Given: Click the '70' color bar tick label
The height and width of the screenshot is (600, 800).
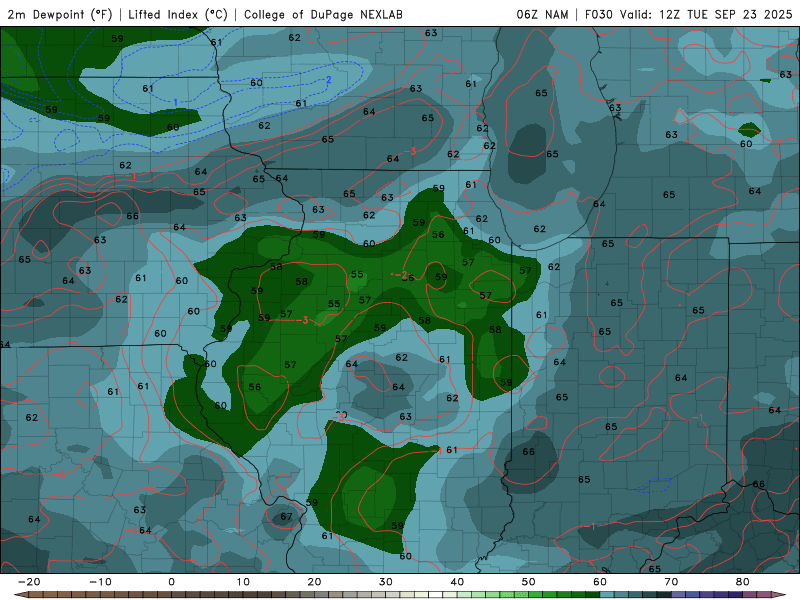Looking at the screenshot, I should tap(671, 582).
